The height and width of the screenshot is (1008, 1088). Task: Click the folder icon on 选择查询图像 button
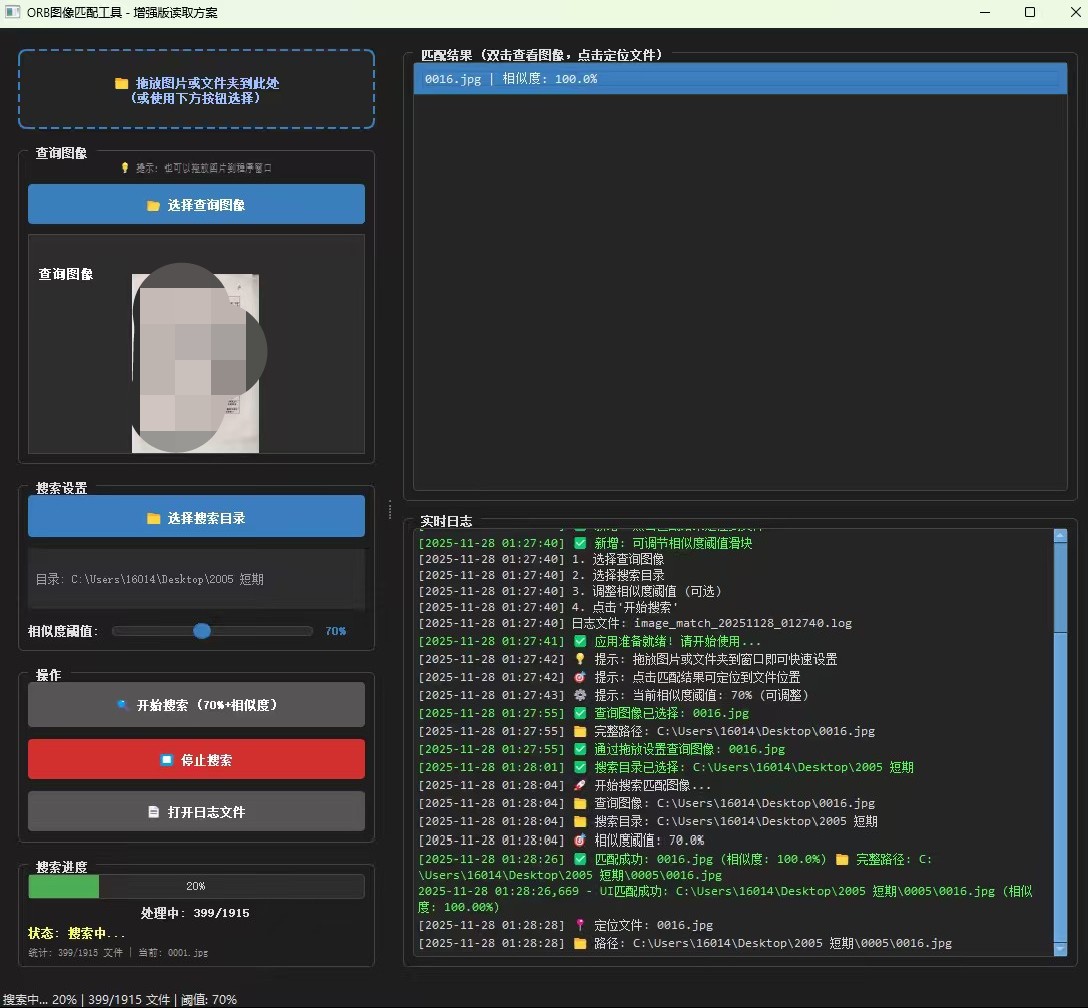coord(153,205)
